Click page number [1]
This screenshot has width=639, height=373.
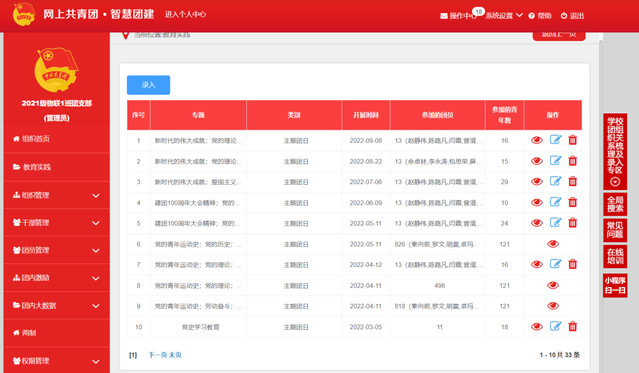[x=133, y=355]
